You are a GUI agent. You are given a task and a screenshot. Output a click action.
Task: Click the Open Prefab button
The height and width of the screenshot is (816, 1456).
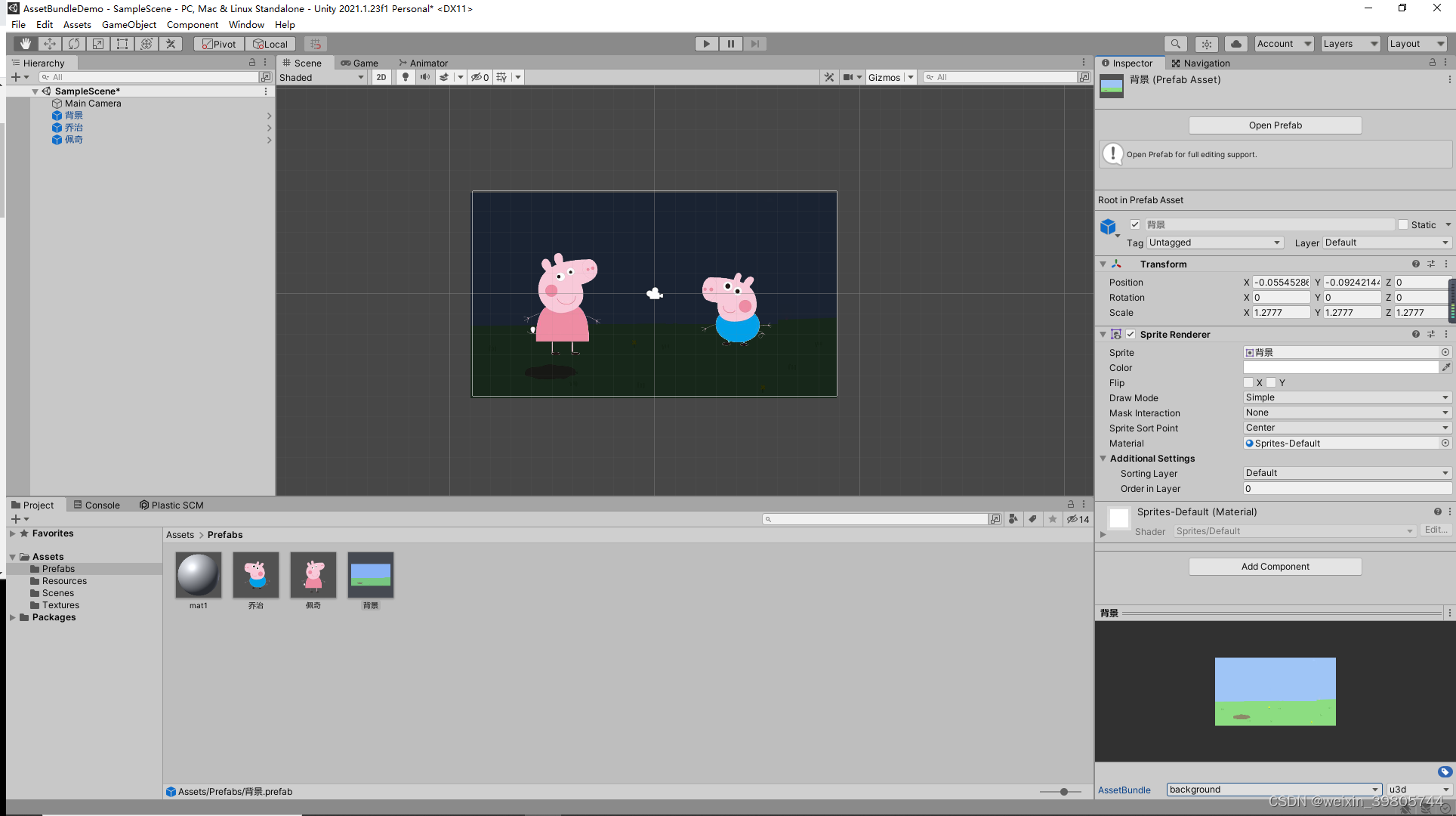1275,125
